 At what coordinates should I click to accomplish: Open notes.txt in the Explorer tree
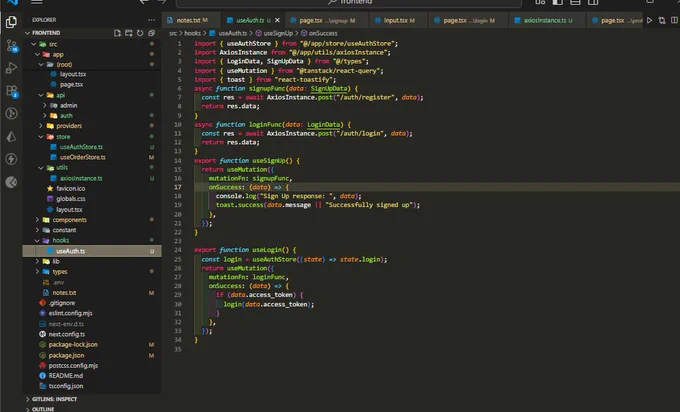64,293
